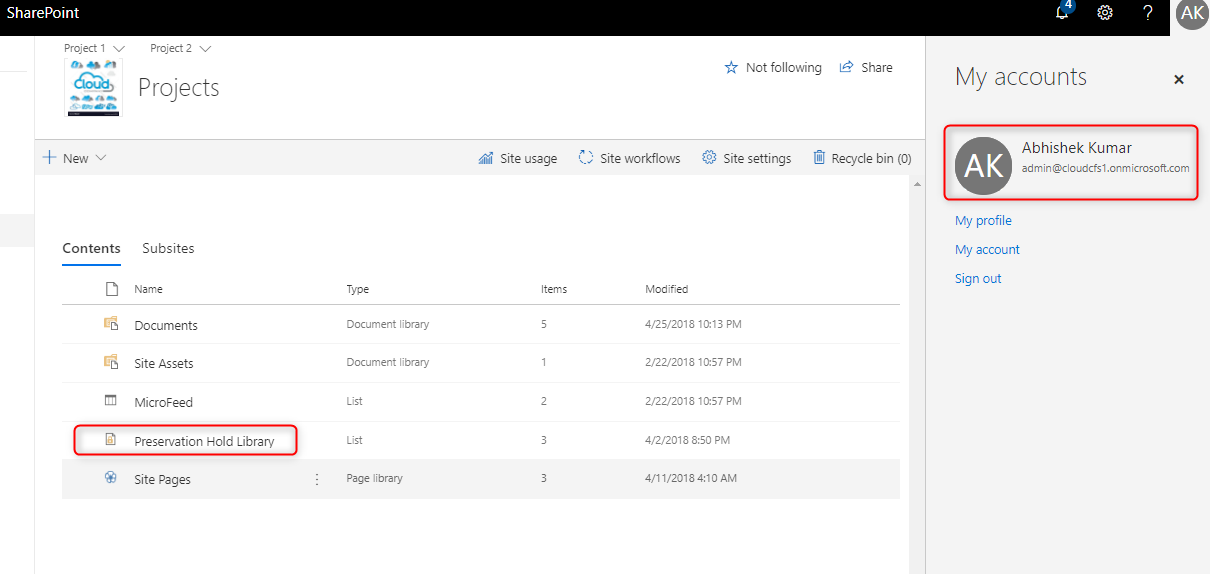This screenshot has height=574, width=1210.
Task: Click the Projects site logo image
Action: tap(95, 87)
